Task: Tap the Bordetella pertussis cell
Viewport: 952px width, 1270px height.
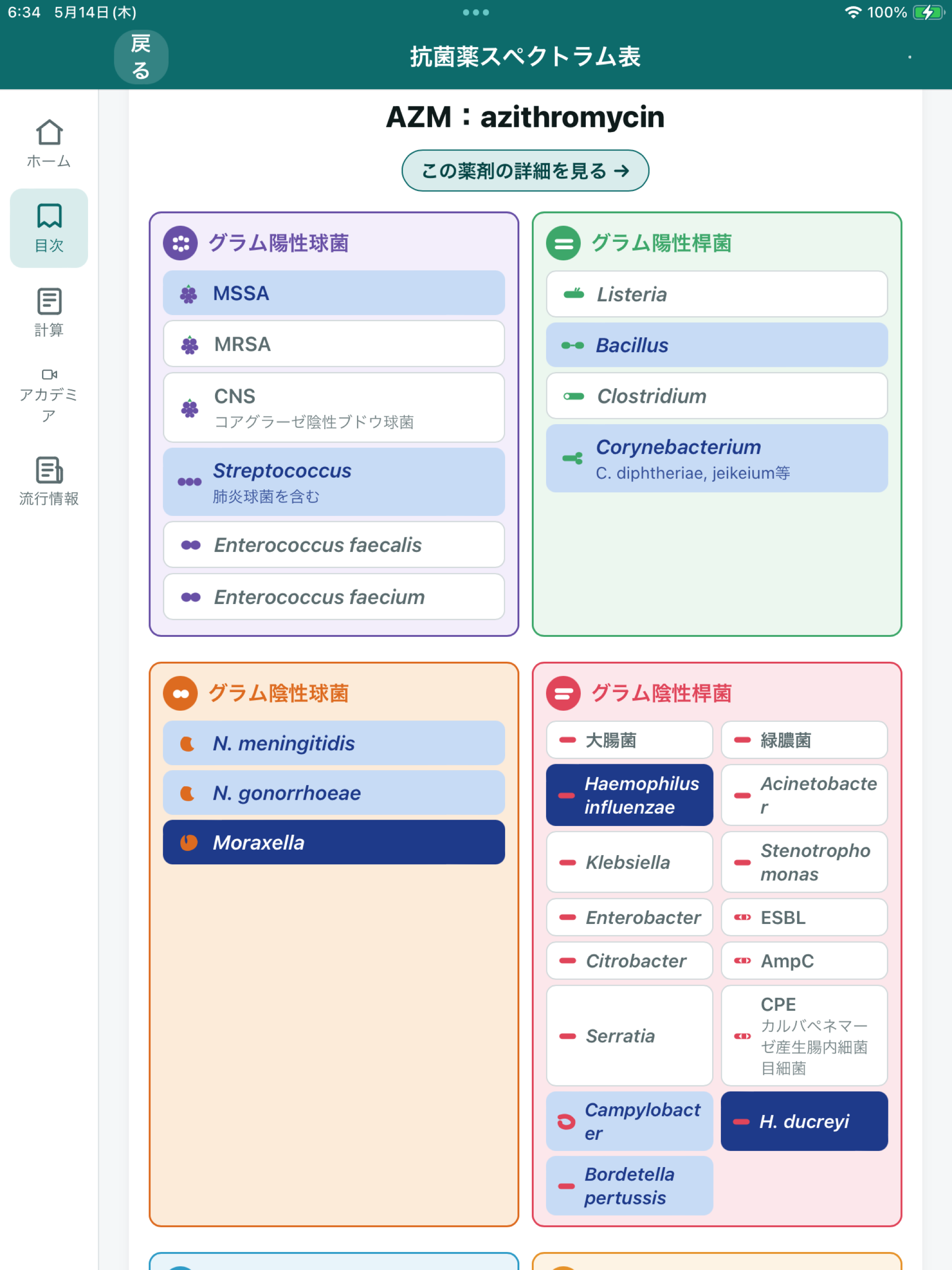Action: (x=630, y=1186)
